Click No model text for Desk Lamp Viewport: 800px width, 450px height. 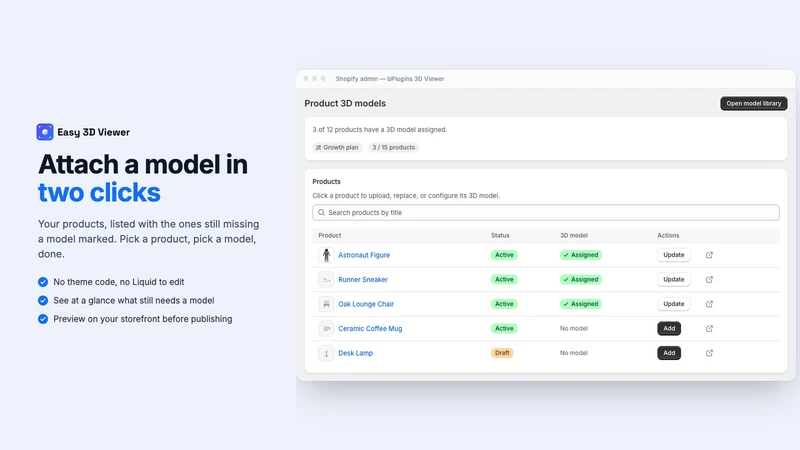click(x=573, y=353)
